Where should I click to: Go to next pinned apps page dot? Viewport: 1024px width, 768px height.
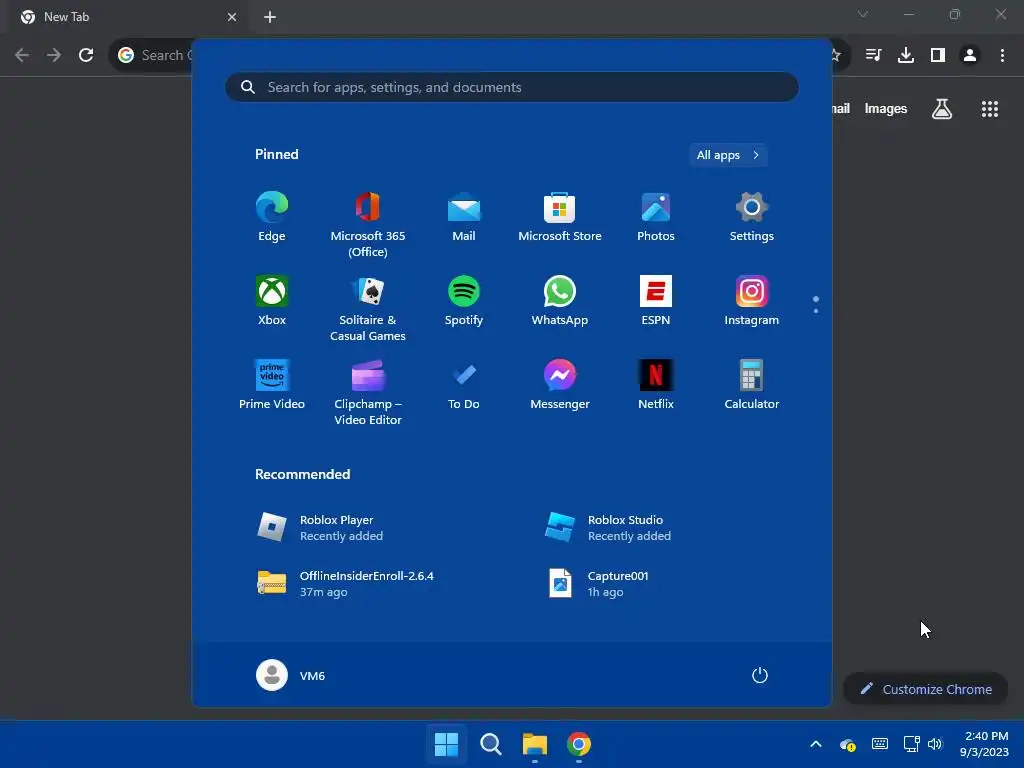coord(816,311)
